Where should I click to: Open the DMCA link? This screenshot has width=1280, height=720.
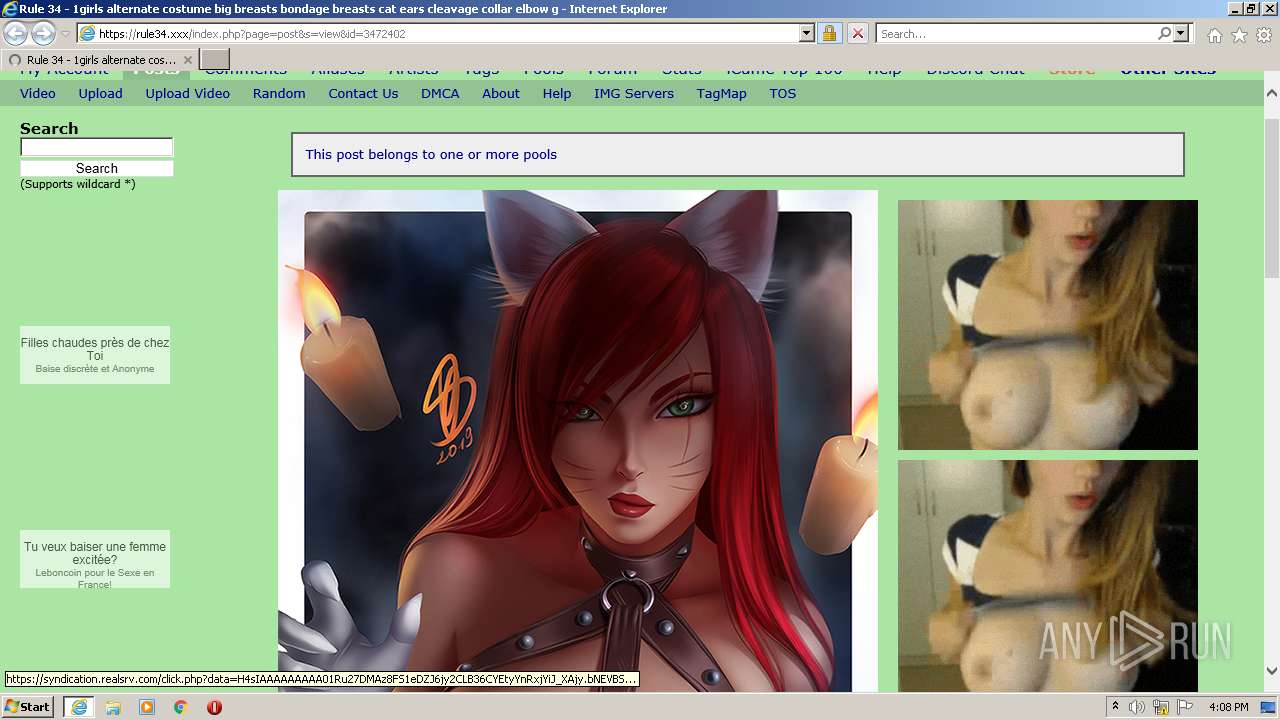click(x=440, y=93)
